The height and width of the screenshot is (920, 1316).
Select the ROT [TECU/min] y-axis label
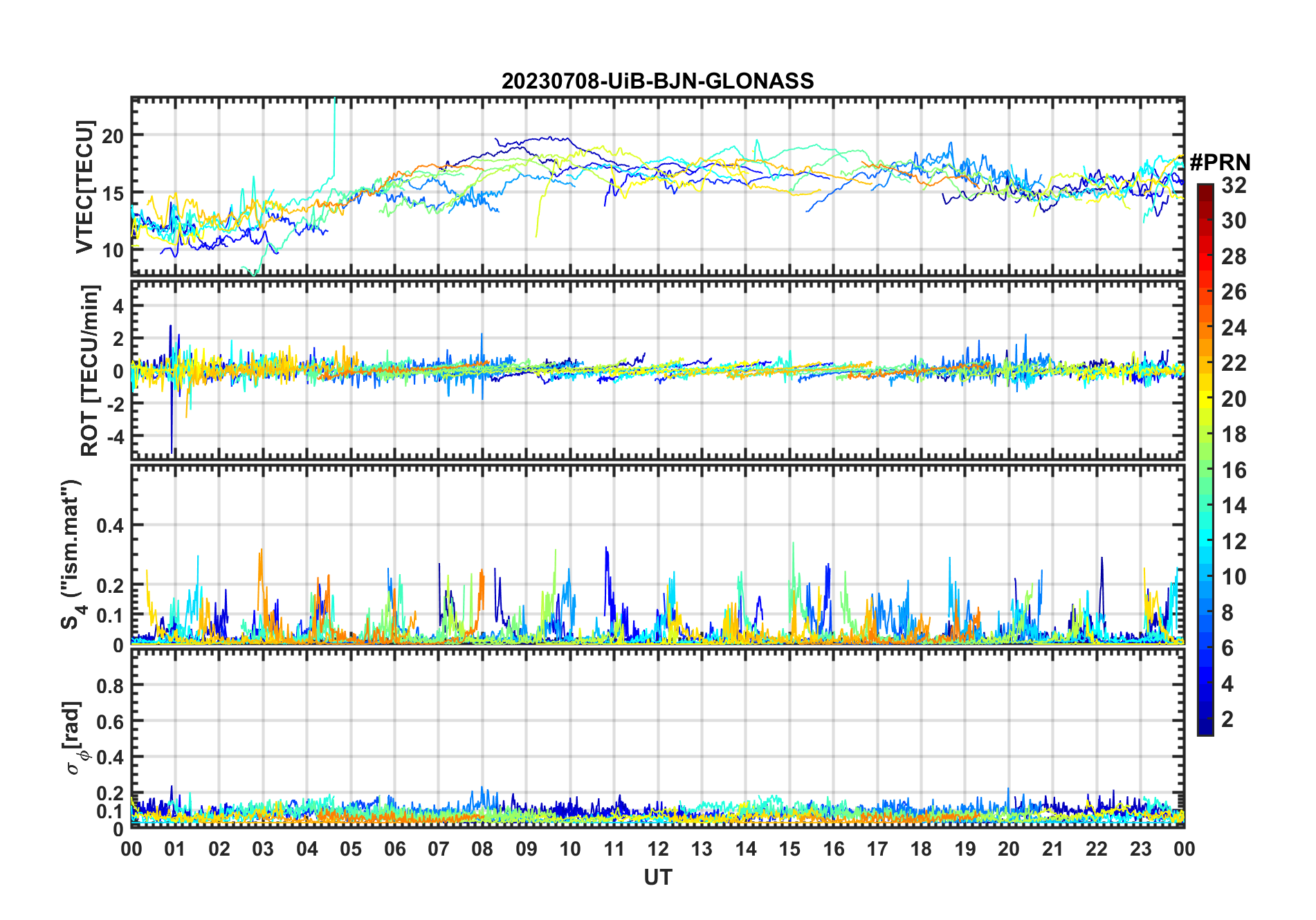(x=90, y=371)
